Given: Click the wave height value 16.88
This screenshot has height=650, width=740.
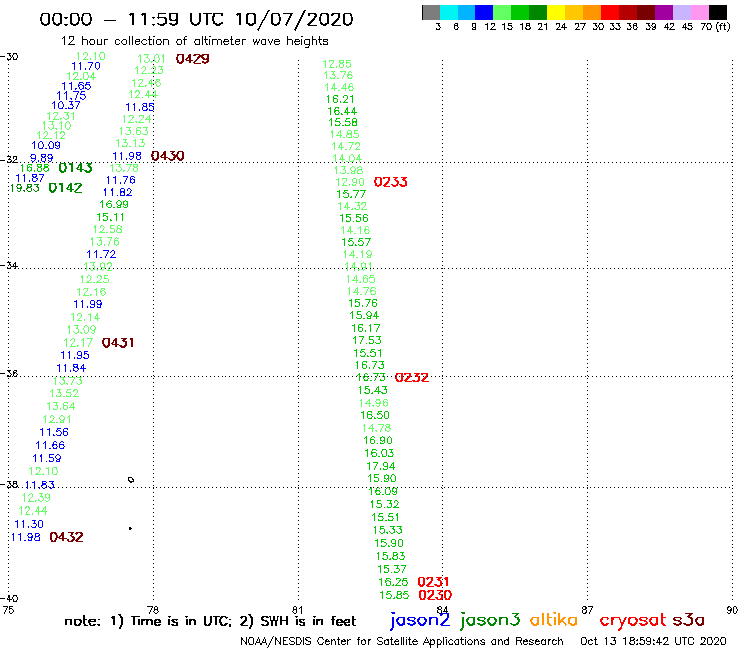Looking at the screenshot, I should click(34, 168).
